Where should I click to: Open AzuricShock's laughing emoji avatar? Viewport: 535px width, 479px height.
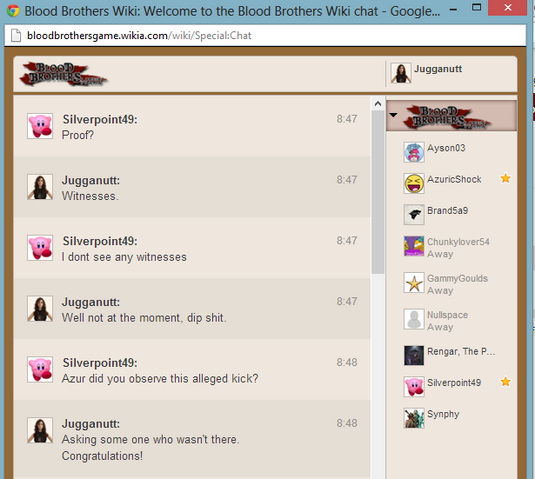[x=414, y=183]
